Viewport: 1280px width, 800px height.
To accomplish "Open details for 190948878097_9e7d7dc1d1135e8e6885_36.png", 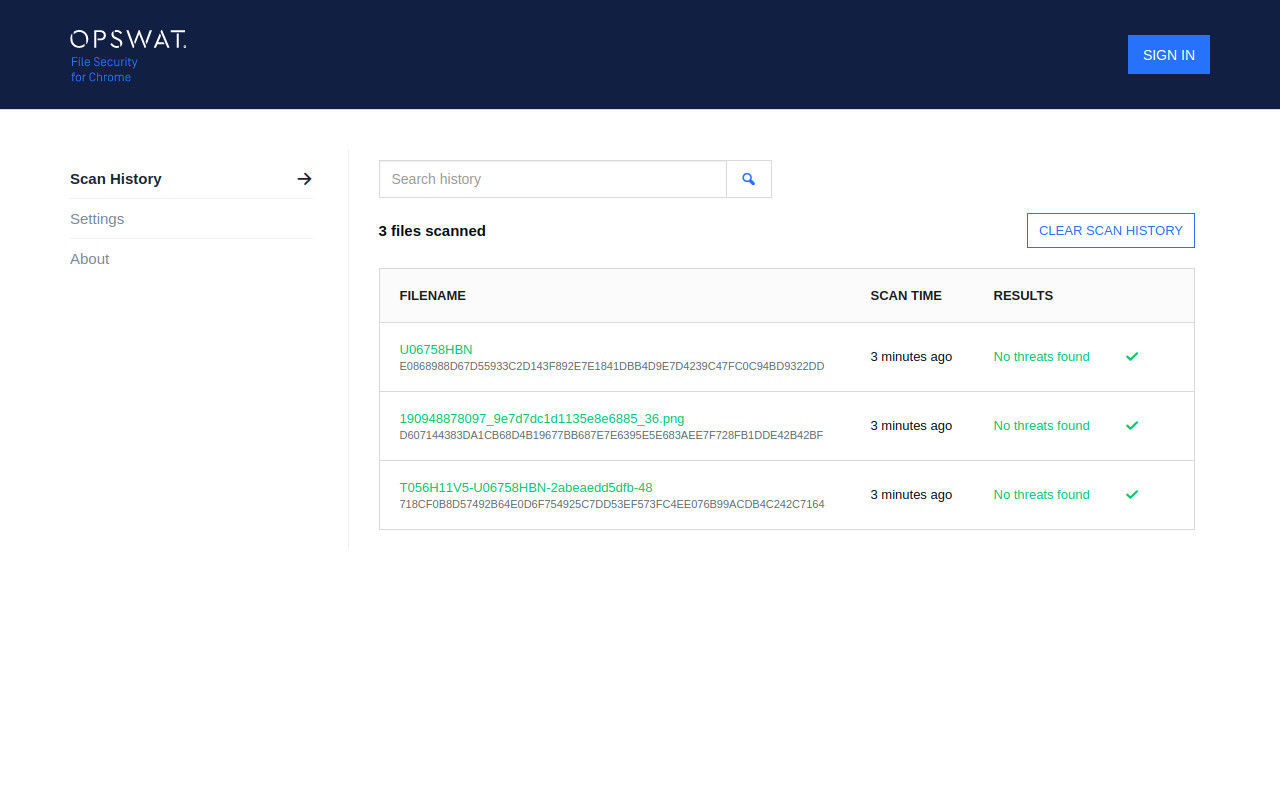I will point(541,418).
